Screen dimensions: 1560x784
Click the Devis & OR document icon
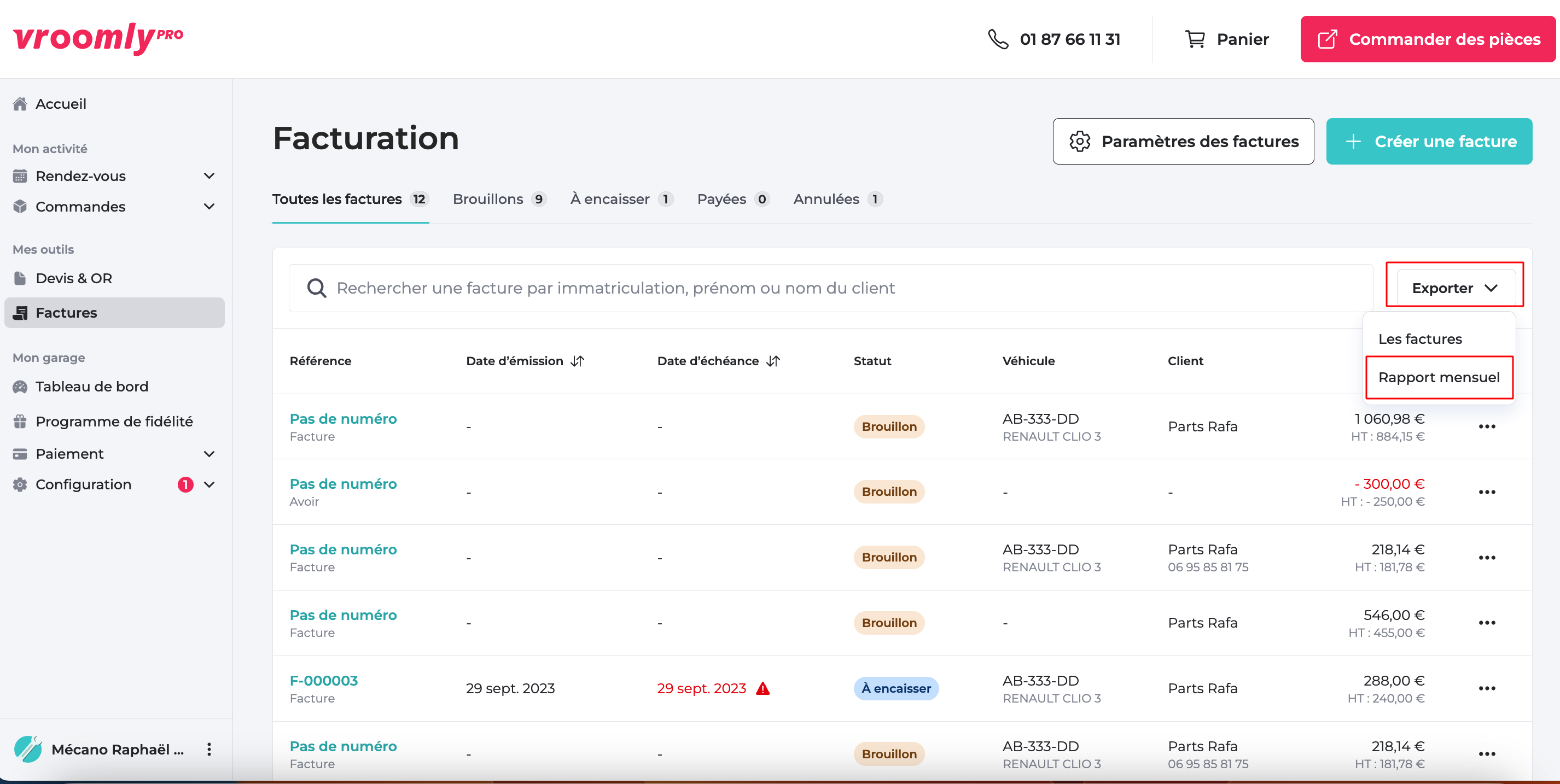tap(20, 278)
